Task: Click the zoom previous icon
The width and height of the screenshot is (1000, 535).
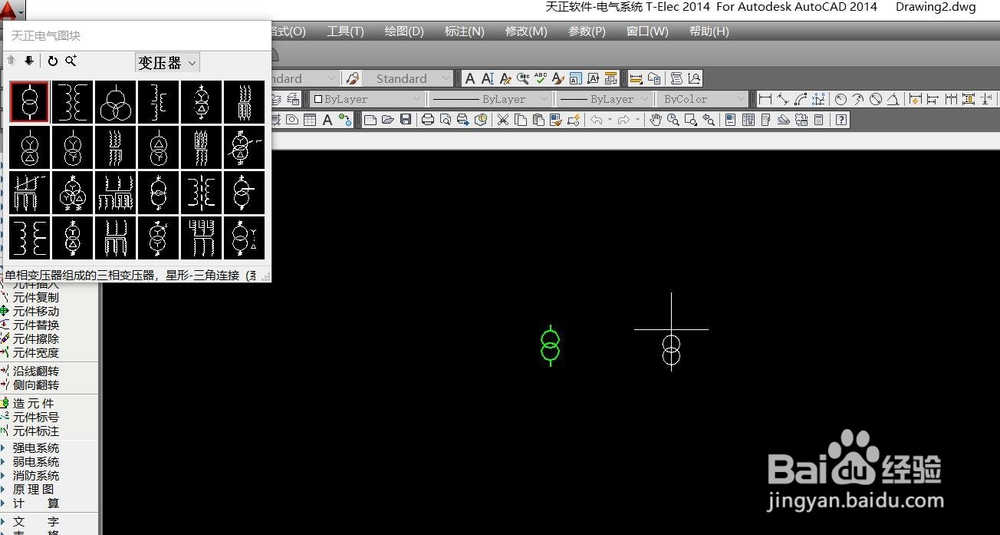Action: (x=709, y=119)
